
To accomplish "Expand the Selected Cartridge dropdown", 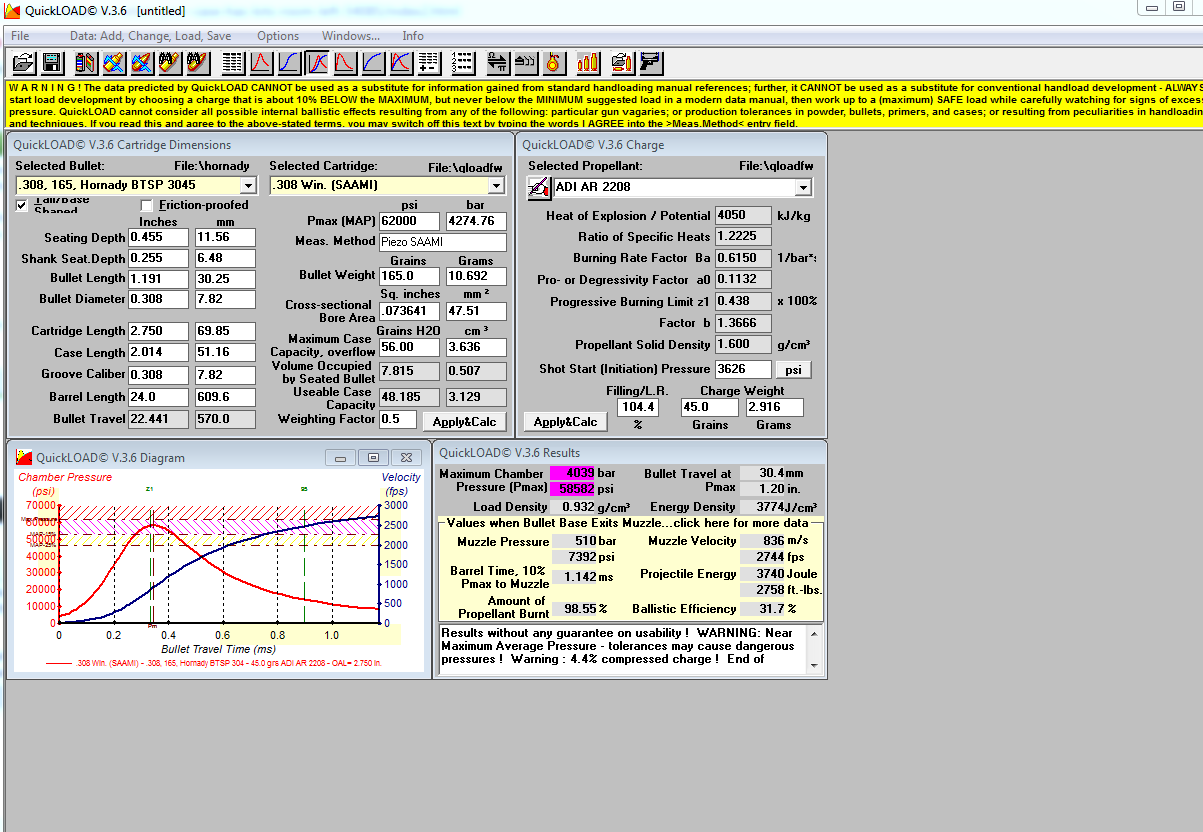I will [495, 185].
